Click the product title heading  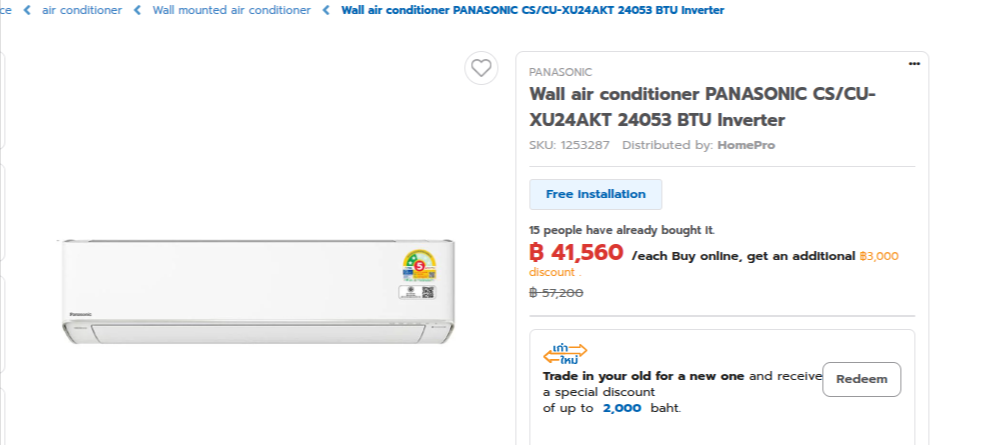coord(702,107)
